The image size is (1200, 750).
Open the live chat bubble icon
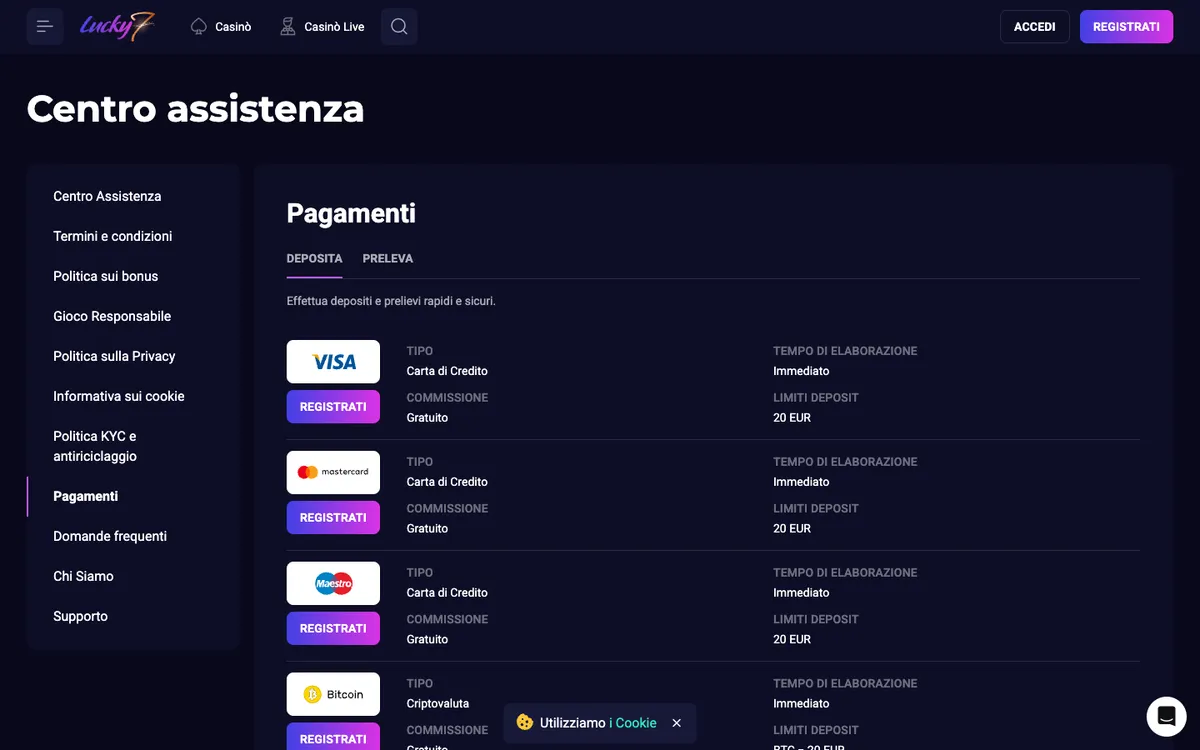tap(1166, 716)
